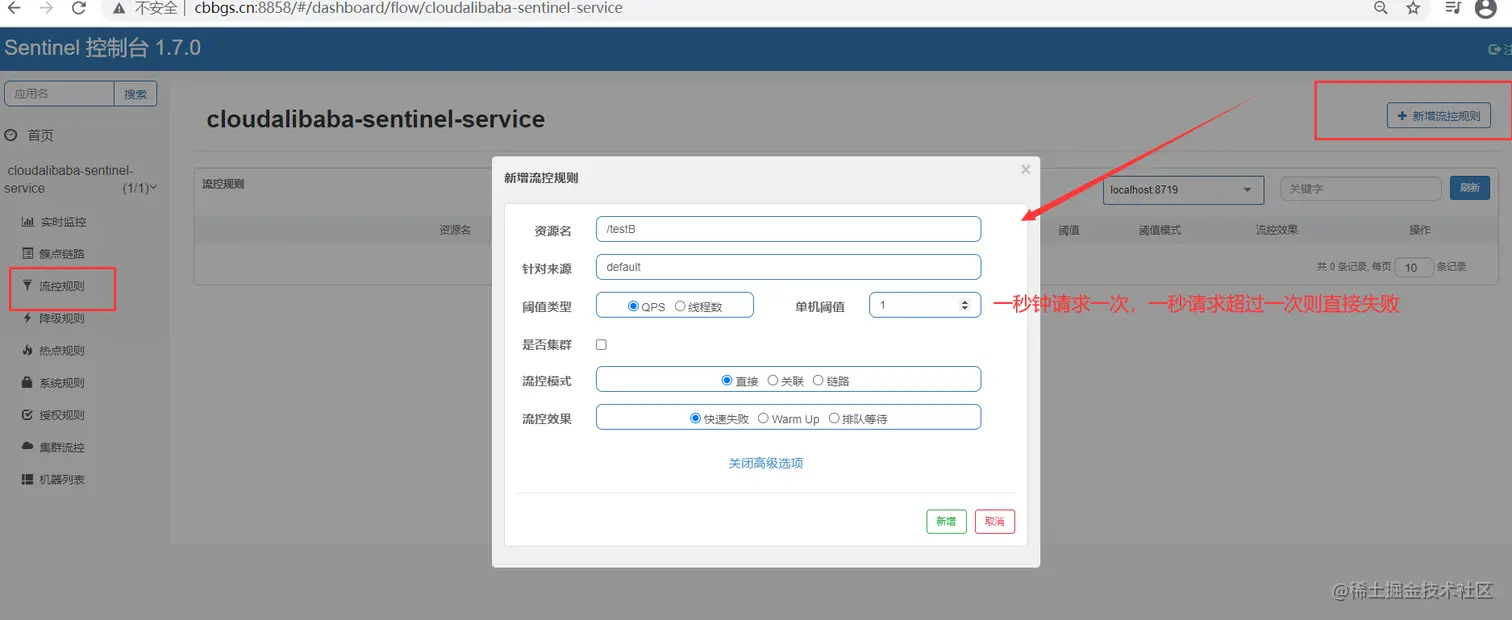Click the 单机阈值 stepper arrows

pos(964,305)
